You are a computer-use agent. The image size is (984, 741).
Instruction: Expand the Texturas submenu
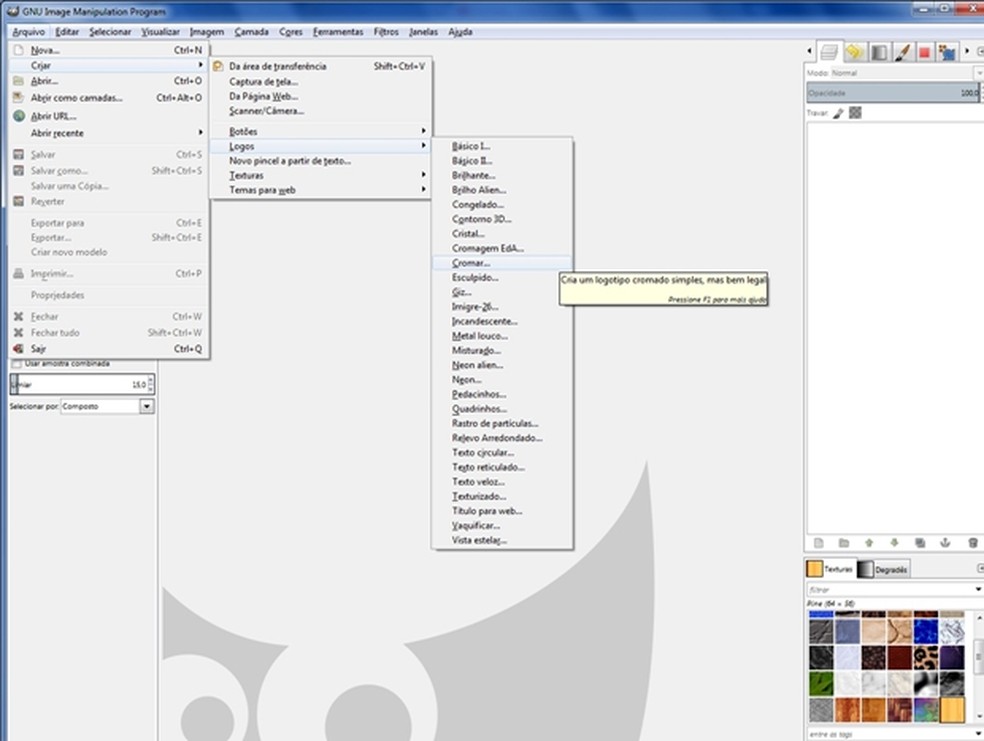[x=246, y=175]
